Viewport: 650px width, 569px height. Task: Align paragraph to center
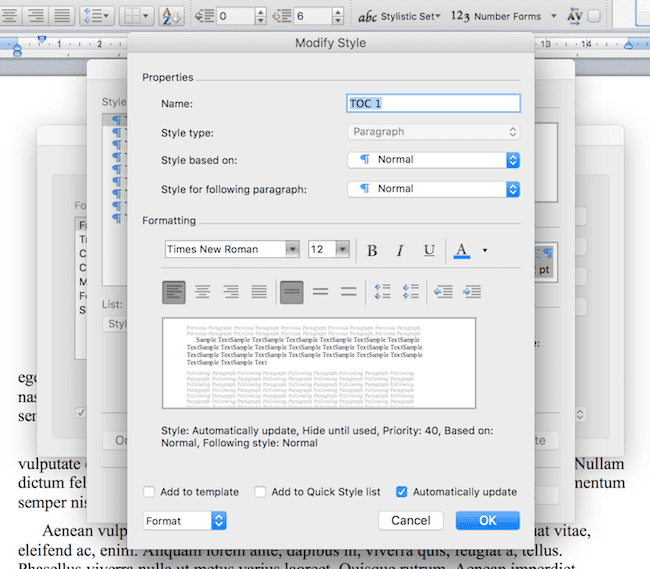(202, 291)
